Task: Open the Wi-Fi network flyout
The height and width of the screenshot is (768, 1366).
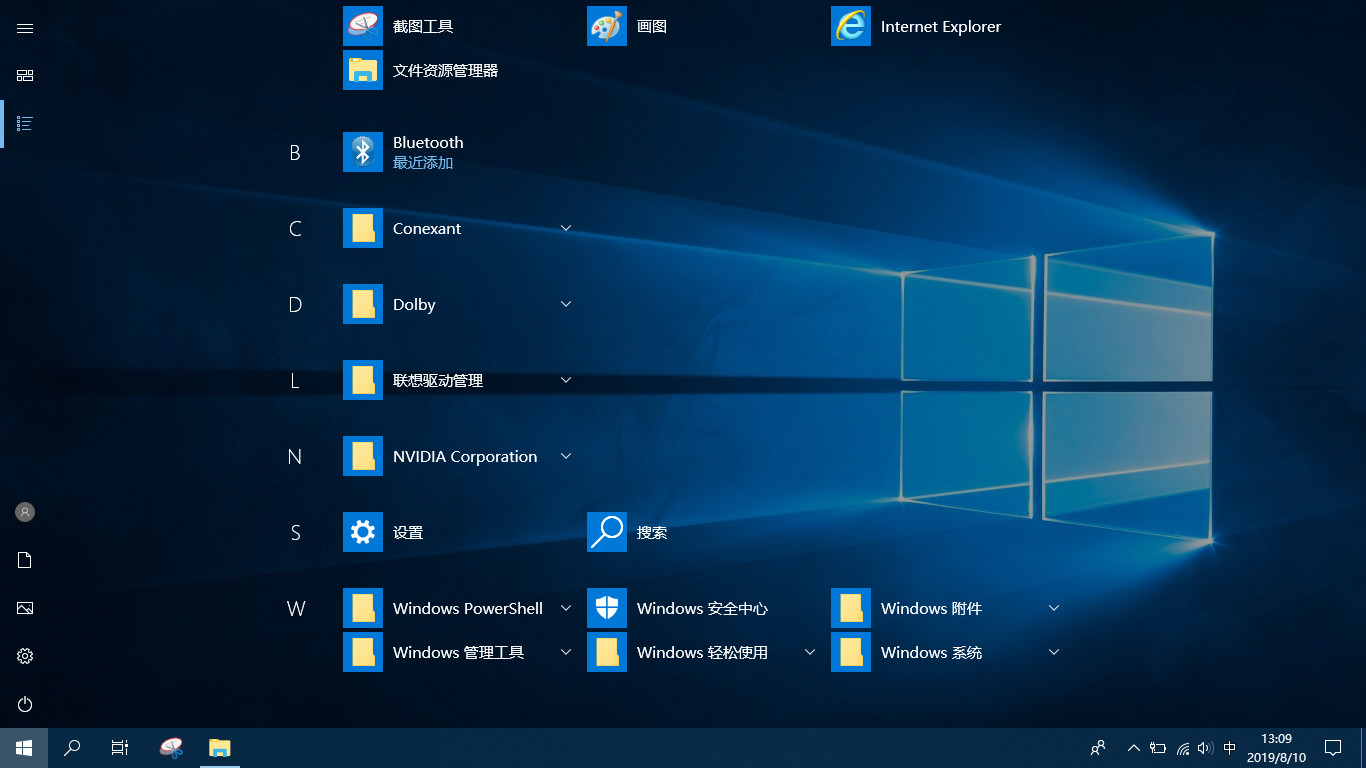Action: (x=1183, y=748)
